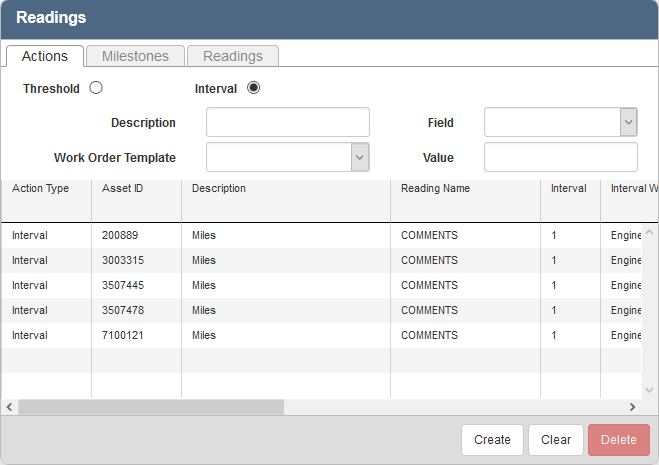659x465 pixels.
Task: Expand the Work Order Template dropdown
Action: pos(360,157)
